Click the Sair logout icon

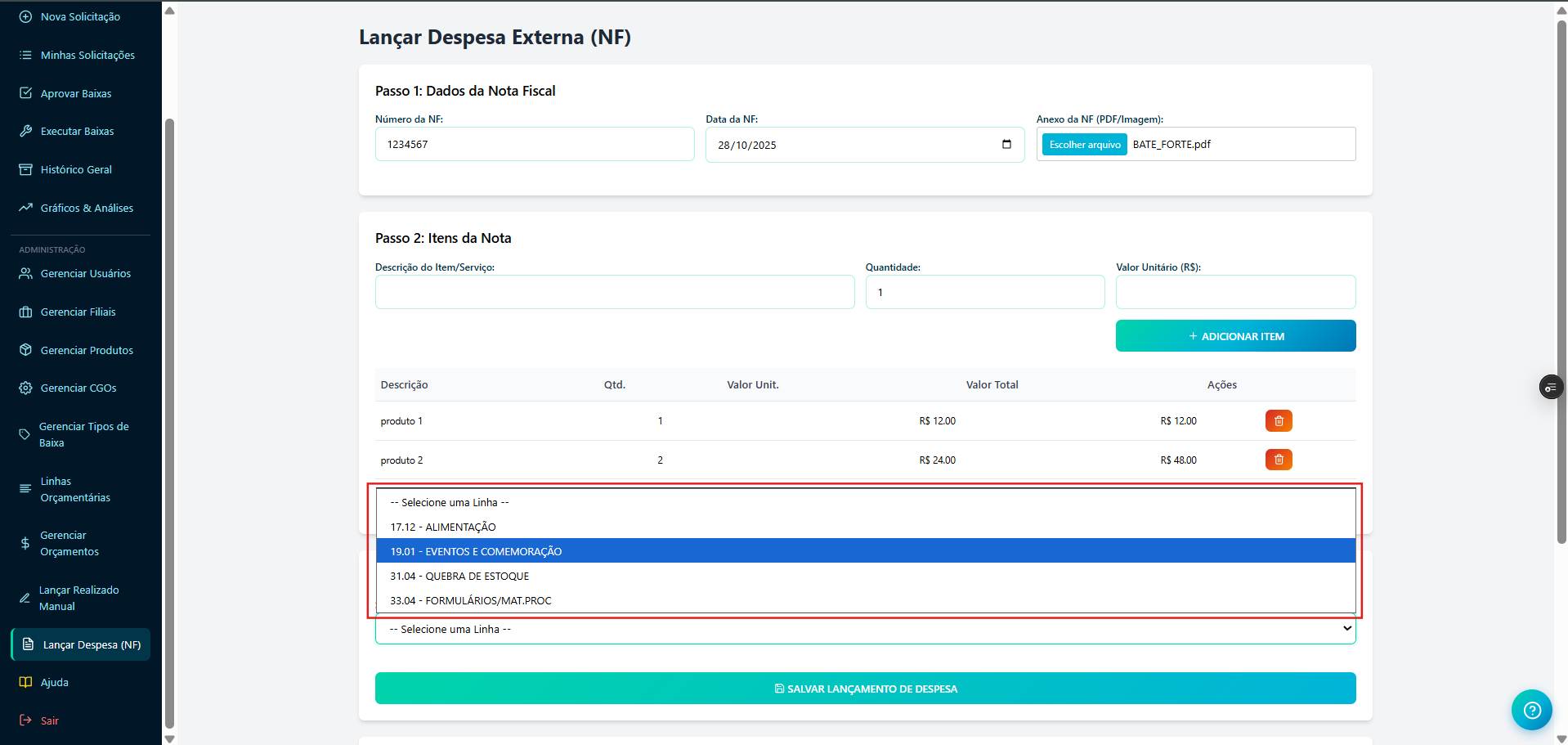pyautogui.click(x=25, y=720)
